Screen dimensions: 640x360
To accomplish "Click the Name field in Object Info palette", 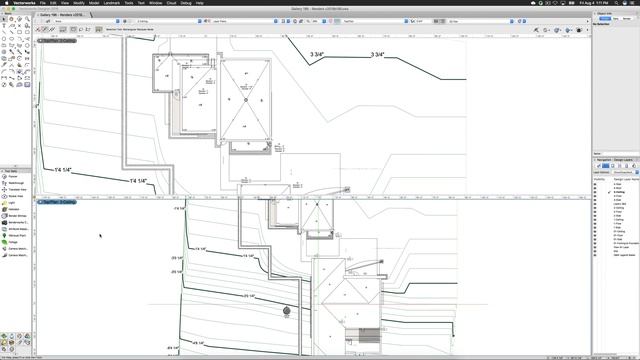I will pos(620,153).
